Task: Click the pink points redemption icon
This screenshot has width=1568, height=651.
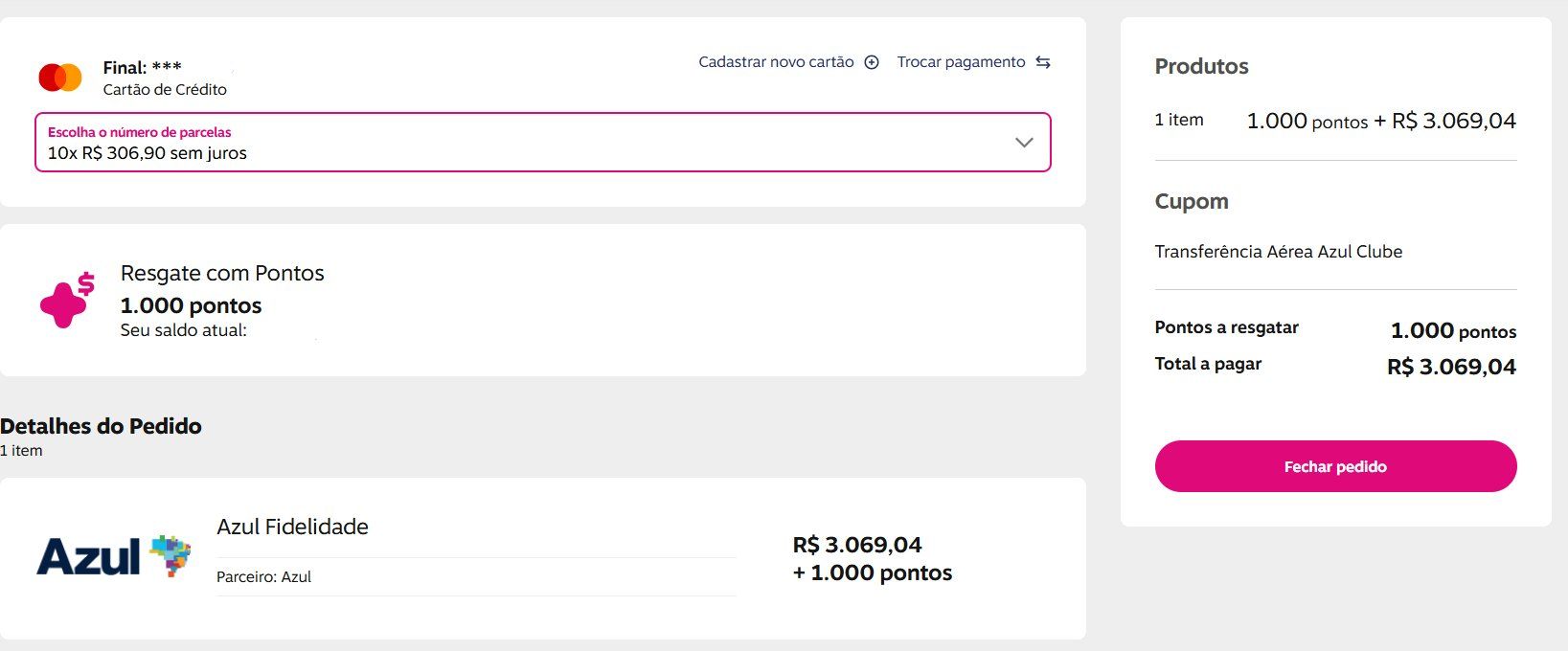Action: point(66,301)
